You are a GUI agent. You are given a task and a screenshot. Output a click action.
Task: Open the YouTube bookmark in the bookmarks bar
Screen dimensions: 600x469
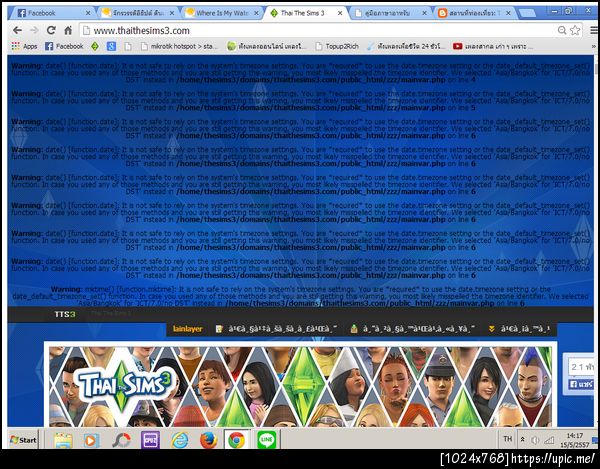[493, 46]
